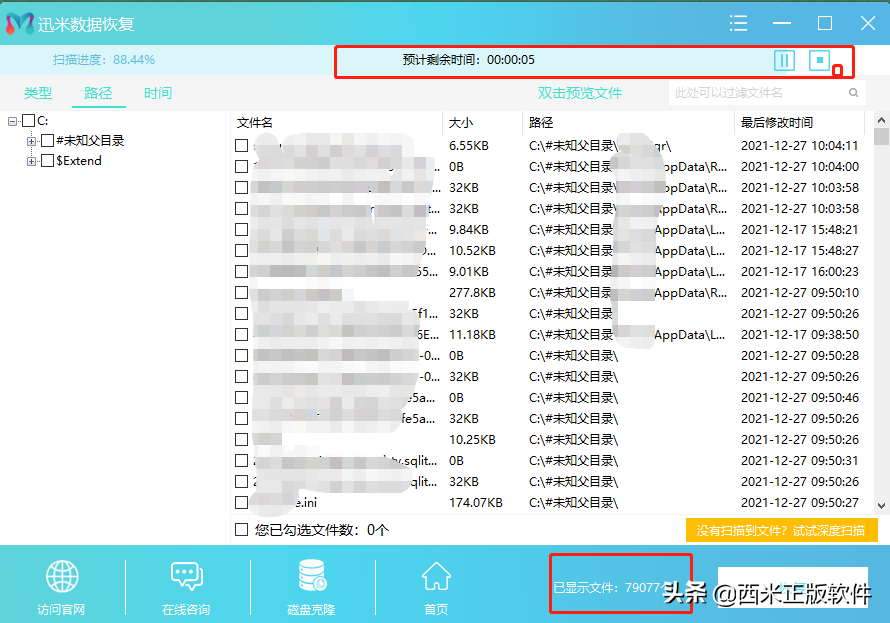
Task: Collapse the C: tree node
Action: pos(12,121)
